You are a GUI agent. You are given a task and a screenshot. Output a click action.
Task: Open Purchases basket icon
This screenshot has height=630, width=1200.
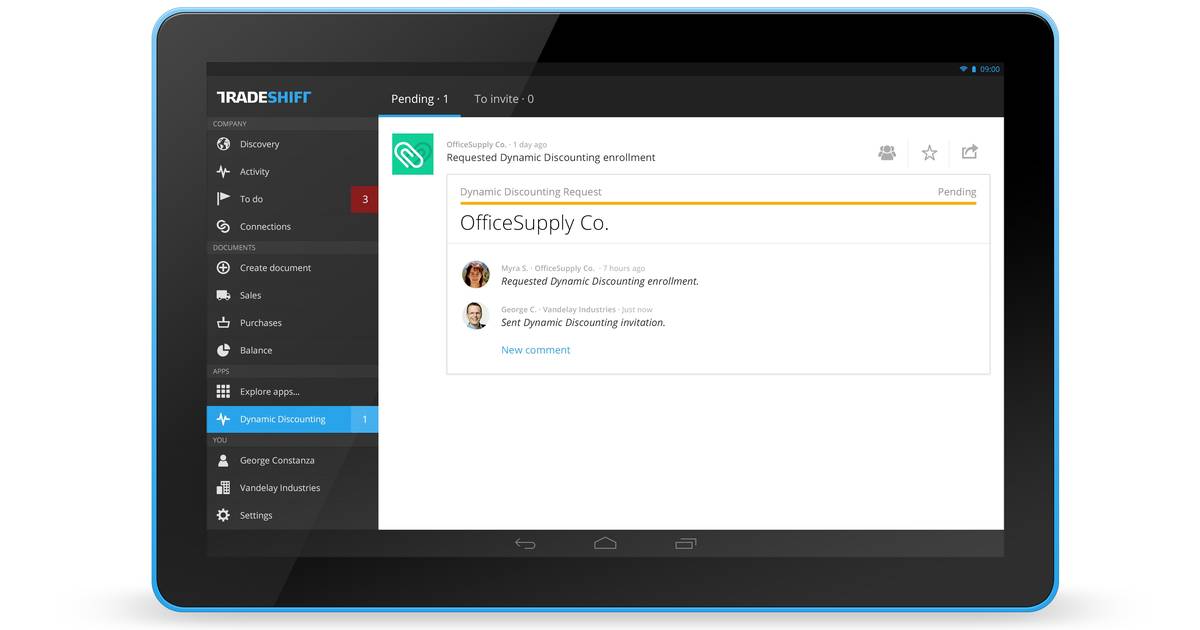coord(223,323)
